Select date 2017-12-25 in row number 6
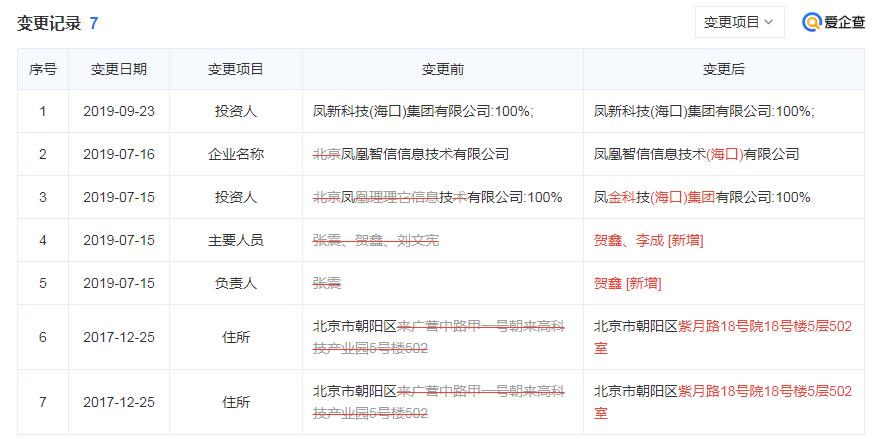 point(119,337)
